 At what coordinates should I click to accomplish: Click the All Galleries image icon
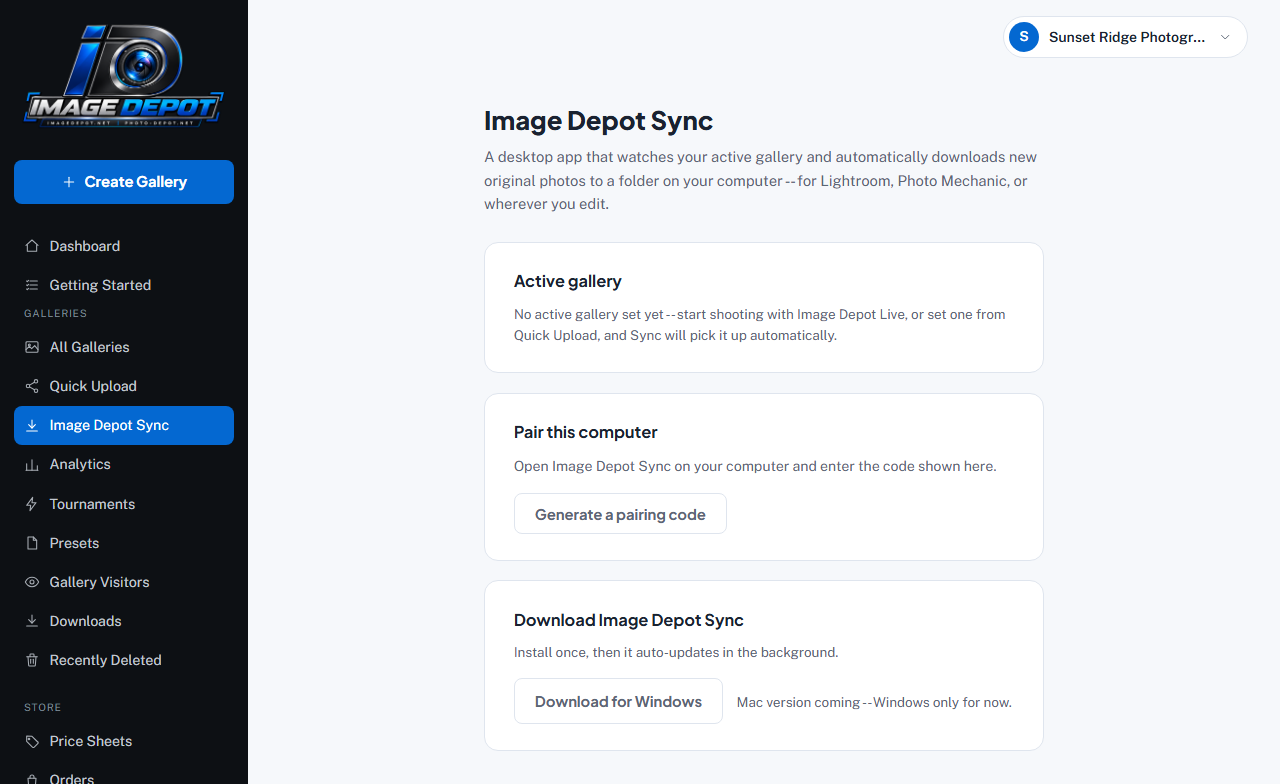click(x=32, y=347)
